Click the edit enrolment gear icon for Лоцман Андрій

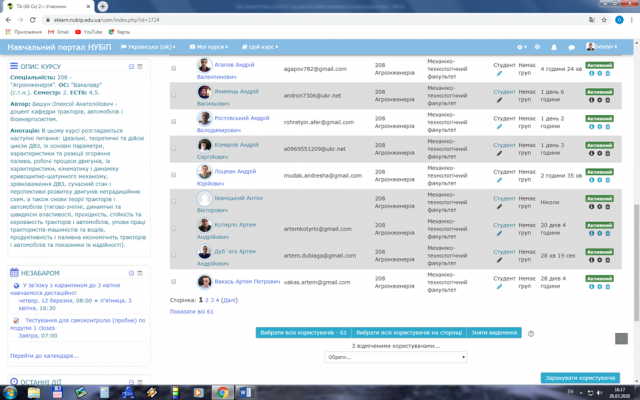[x=598, y=180]
